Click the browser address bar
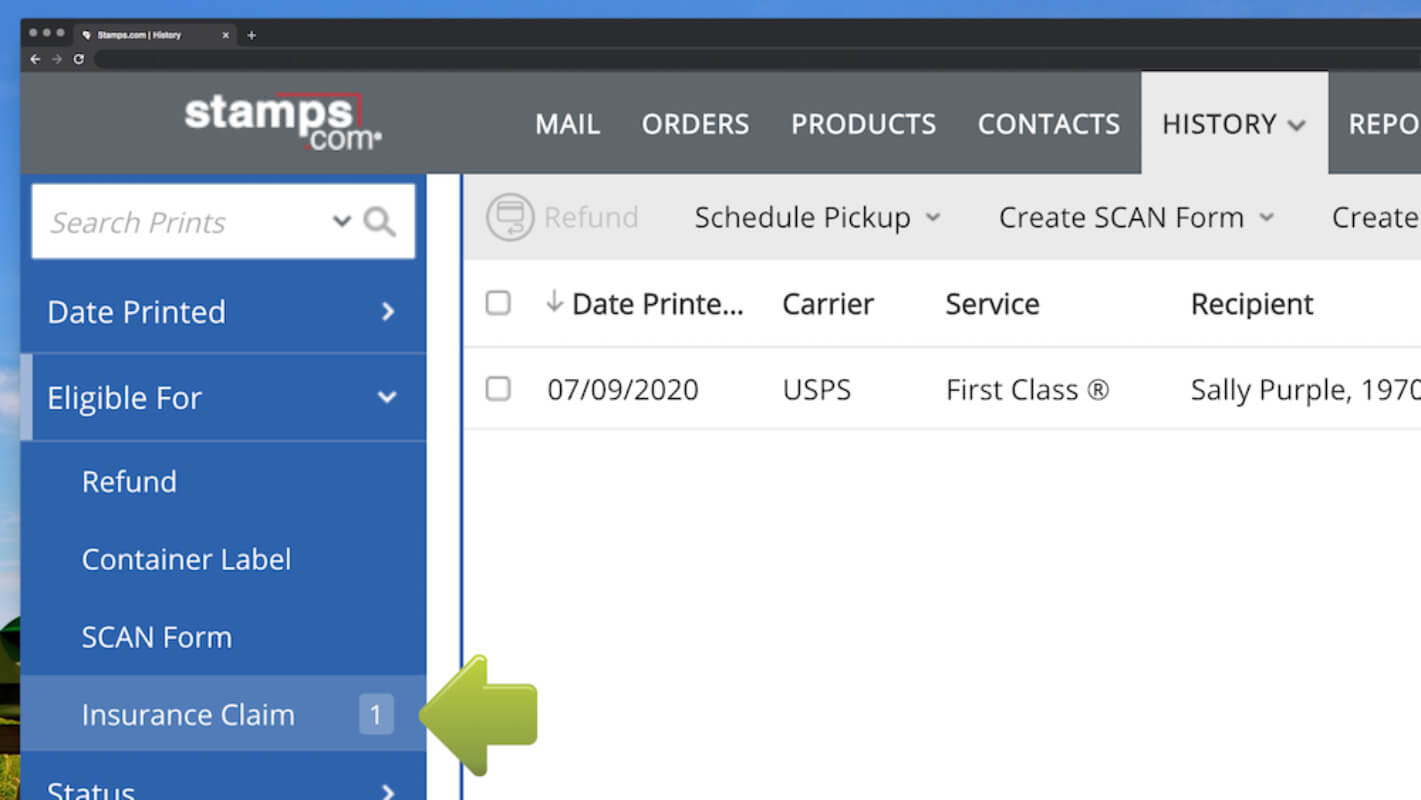Viewport: 1421px width, 800px height. [757, 59]
